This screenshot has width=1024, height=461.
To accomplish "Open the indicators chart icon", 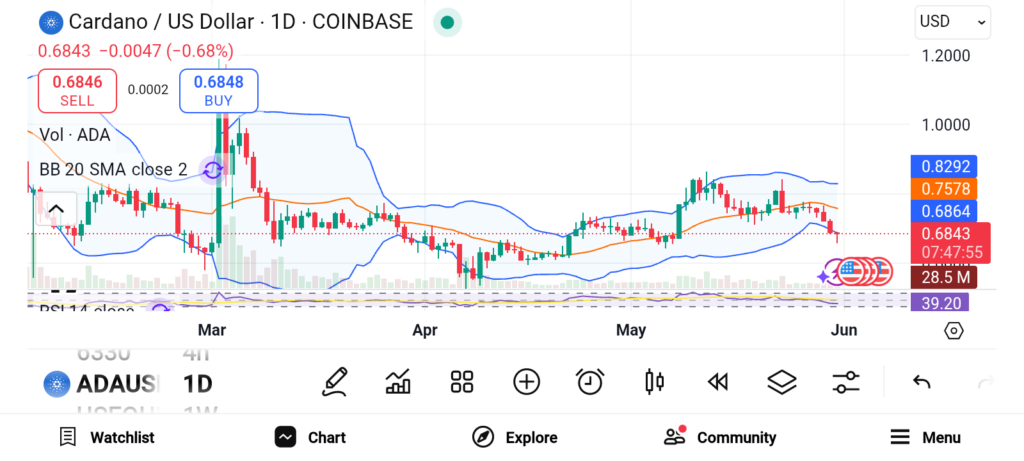I will coord(398,381).
